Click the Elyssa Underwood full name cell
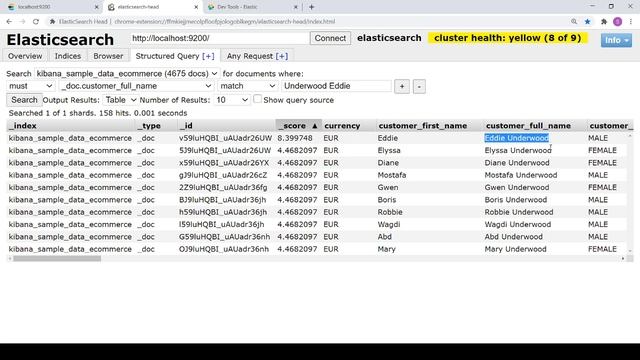The width and height of the screenshot is (640, 360). (x=518, y=150)
